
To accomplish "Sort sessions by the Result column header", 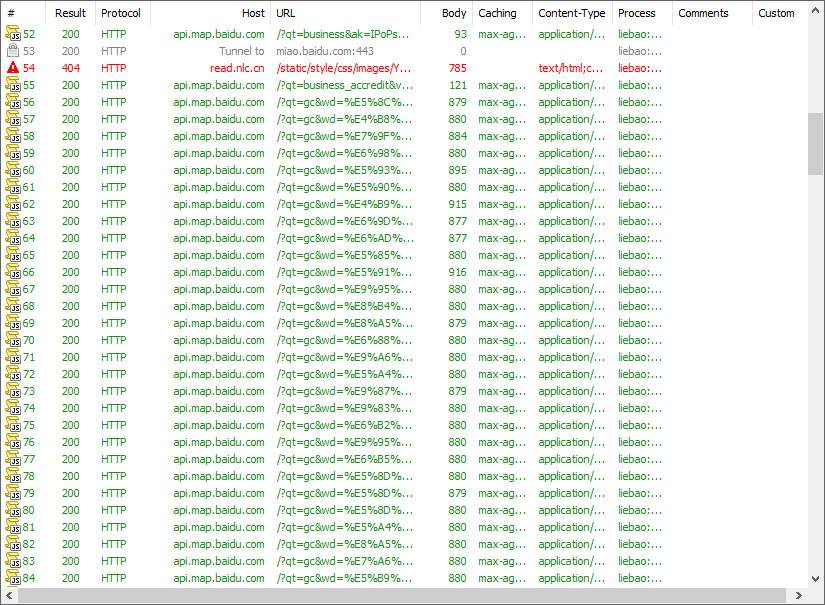I will (70, 13).
